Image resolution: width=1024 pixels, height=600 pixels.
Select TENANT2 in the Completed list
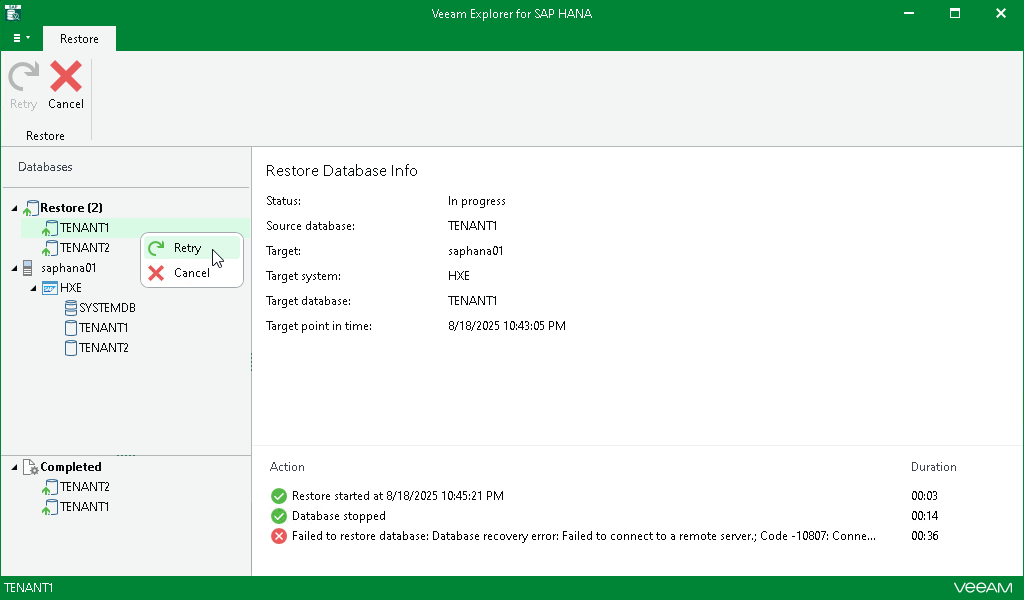[x=84, y=487]
